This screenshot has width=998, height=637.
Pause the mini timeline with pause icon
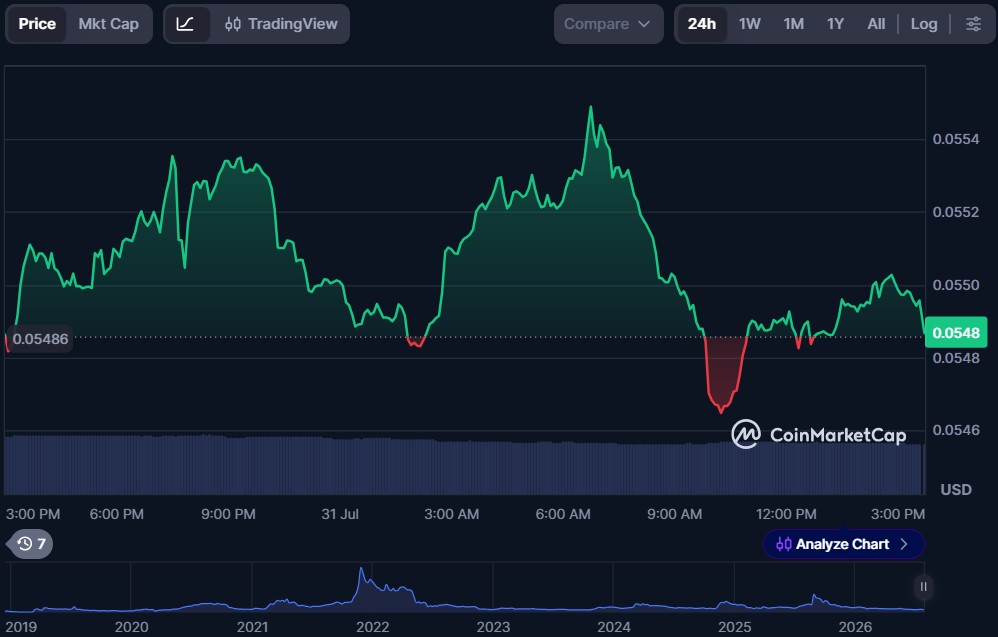(923, 587)
